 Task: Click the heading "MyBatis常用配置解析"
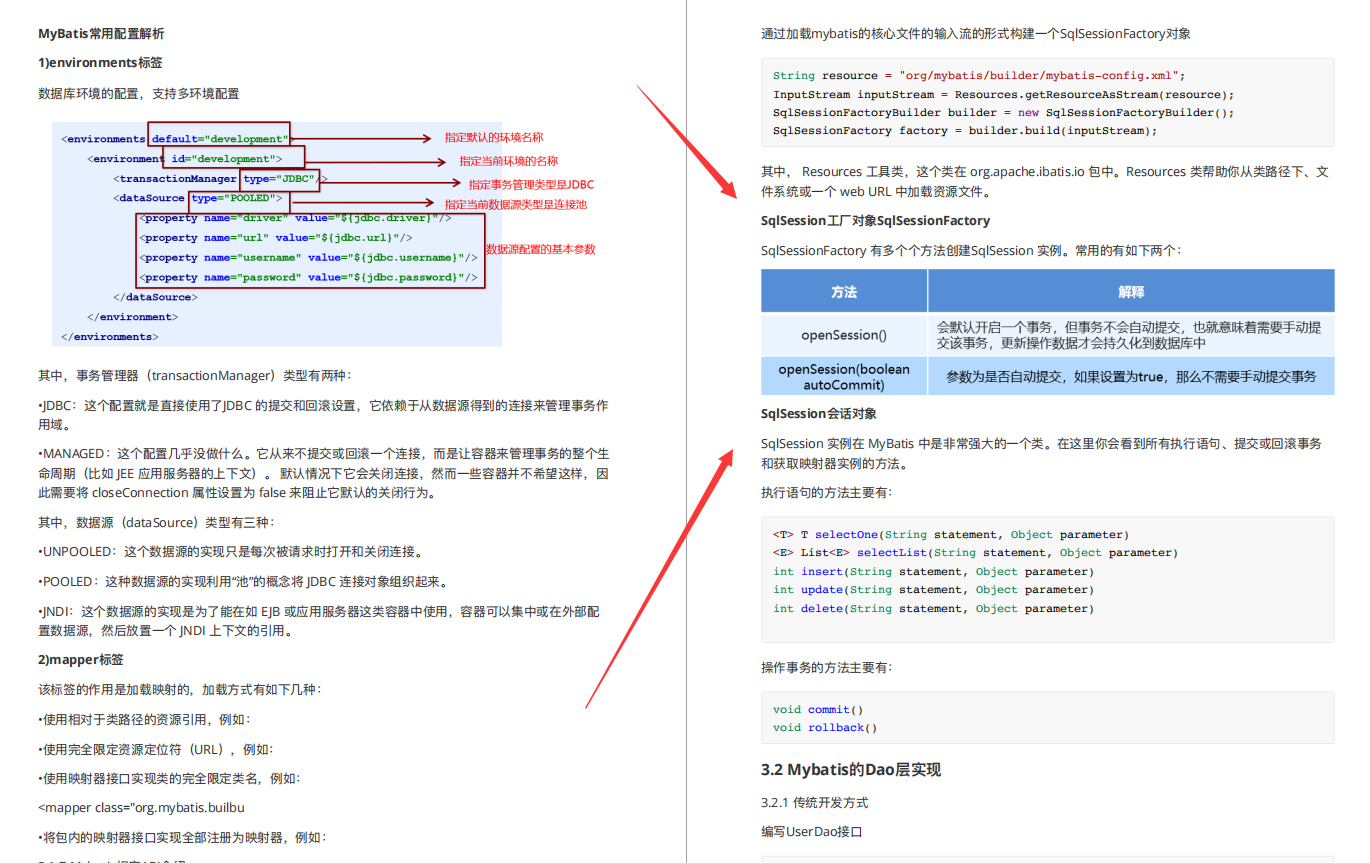click(x=101, y=33)
